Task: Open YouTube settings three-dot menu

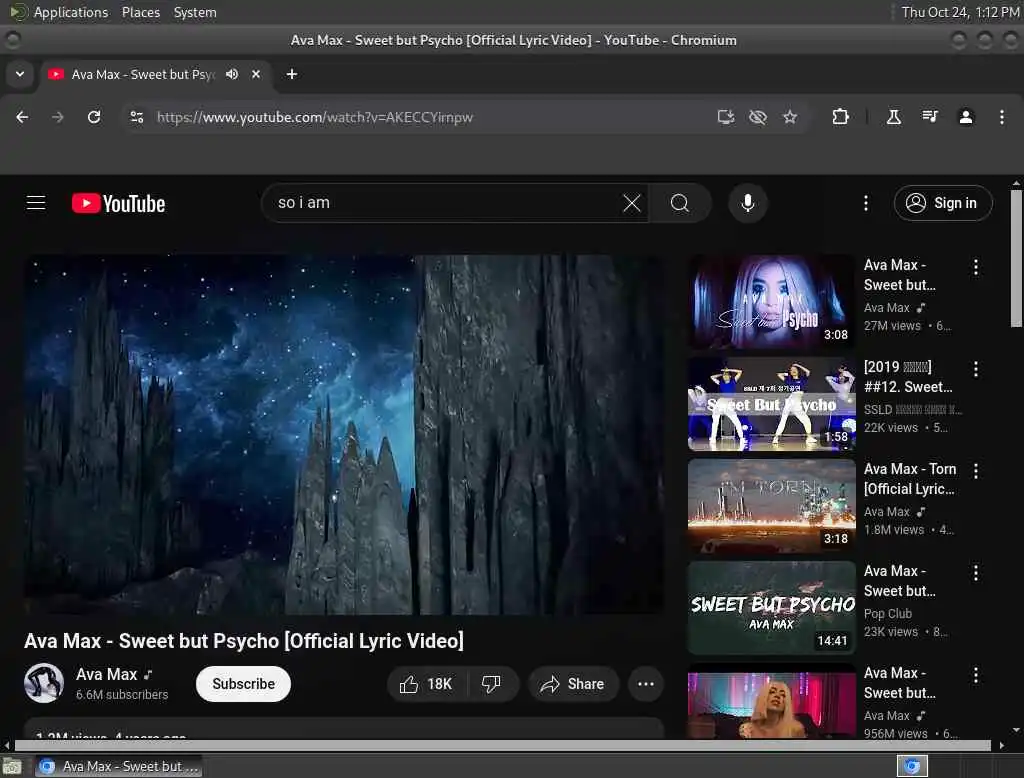Action: pyautogui.click(x=866, y=203)
